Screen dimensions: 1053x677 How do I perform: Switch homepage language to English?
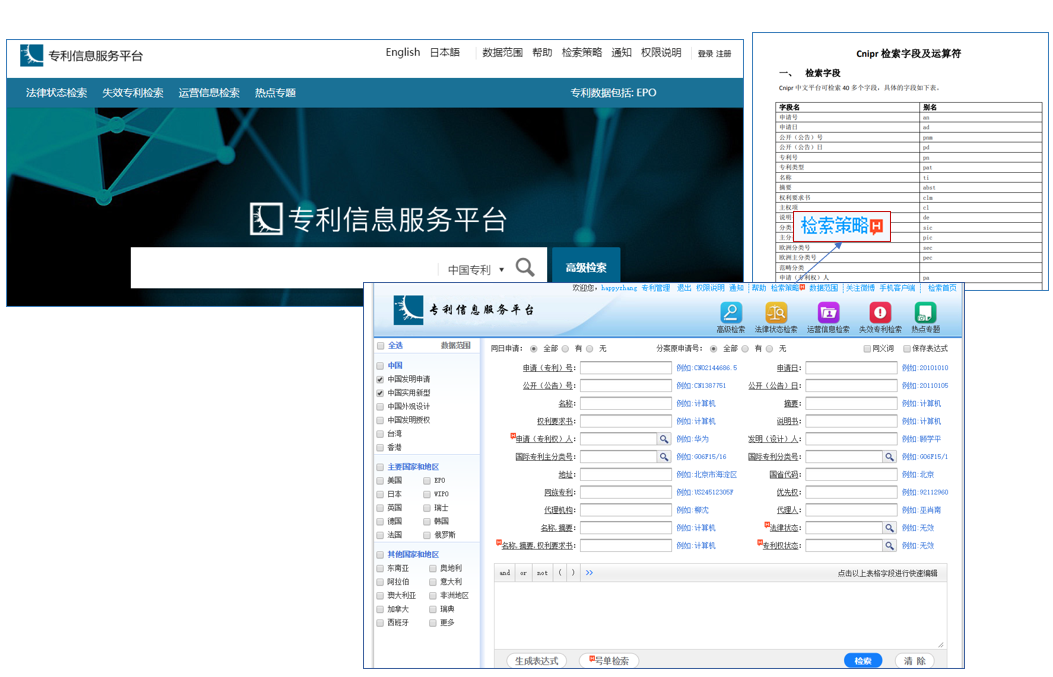403,52
